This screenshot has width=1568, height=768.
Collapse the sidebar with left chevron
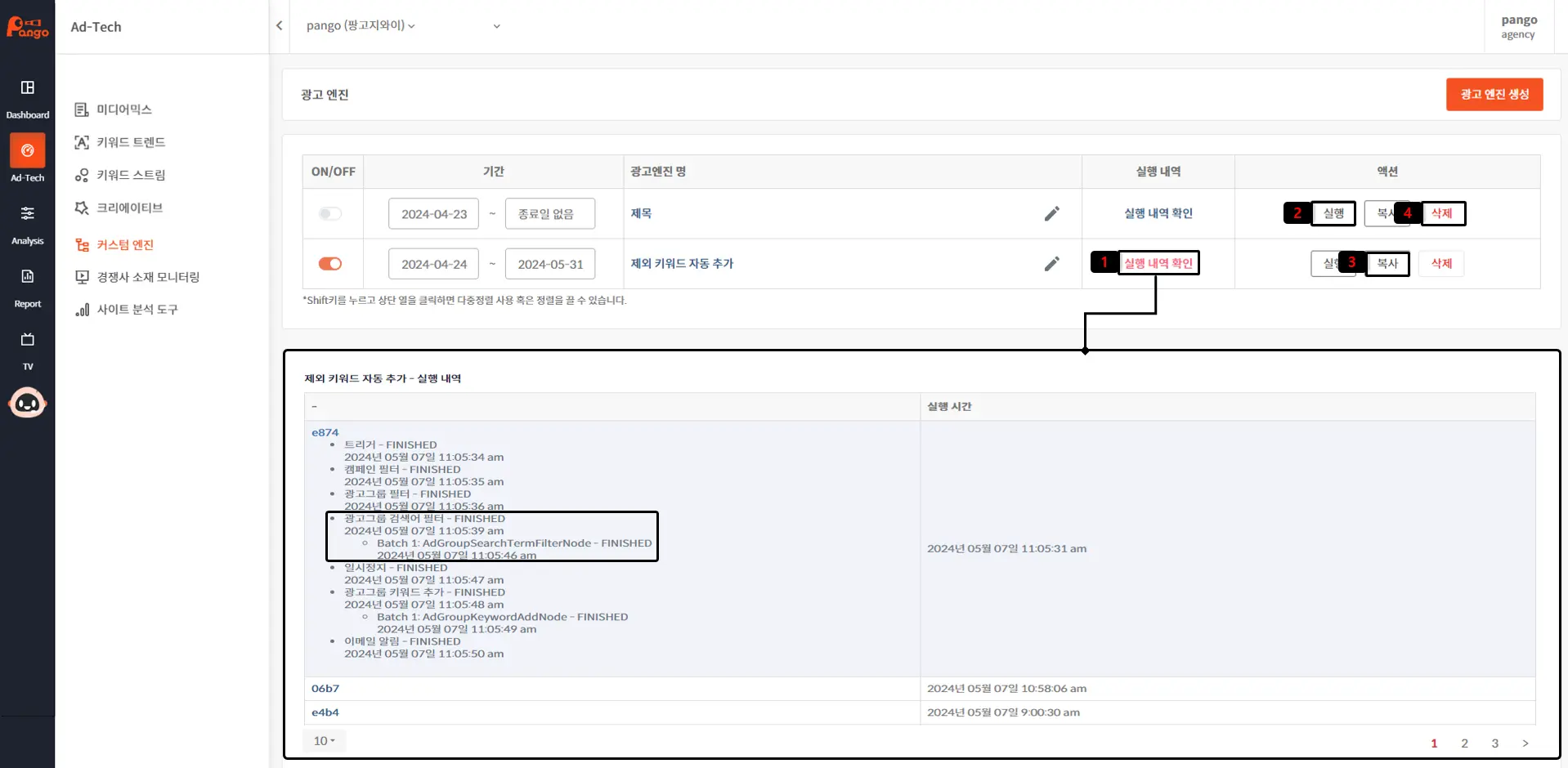tap(280, 26)
